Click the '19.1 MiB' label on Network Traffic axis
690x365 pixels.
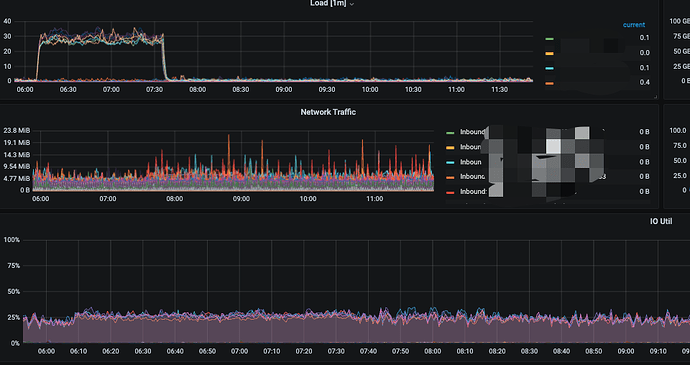(16, 143)
